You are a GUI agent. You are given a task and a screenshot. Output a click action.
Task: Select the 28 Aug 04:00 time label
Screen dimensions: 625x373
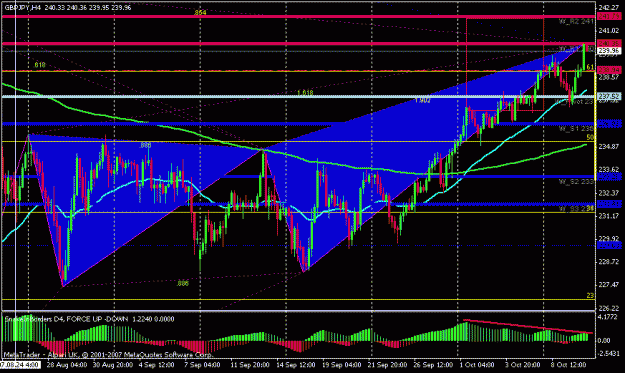(x=67, y=365)
